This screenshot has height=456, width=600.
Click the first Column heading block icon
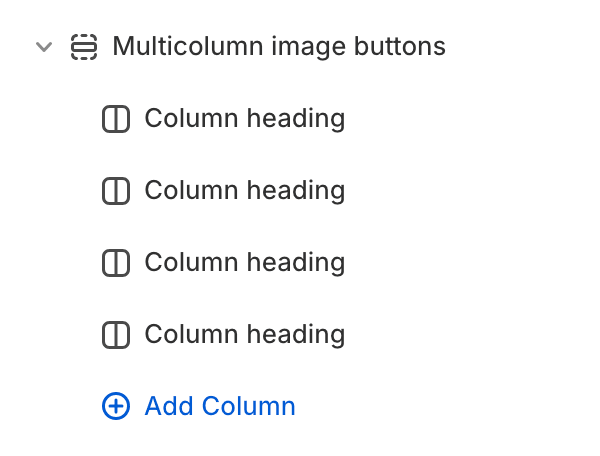[116, 119]
